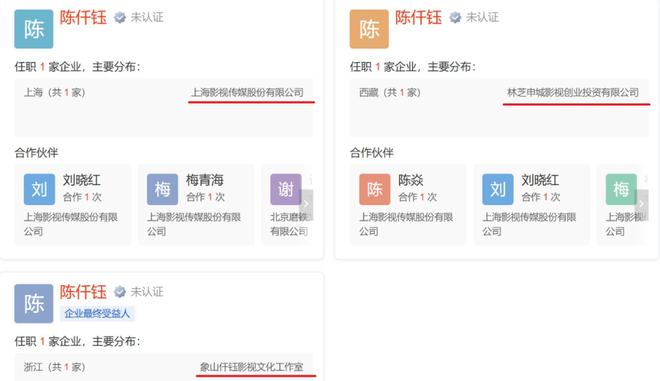
Task: Open the 陈 avatar for partner 陈焱
Action: 375,189
